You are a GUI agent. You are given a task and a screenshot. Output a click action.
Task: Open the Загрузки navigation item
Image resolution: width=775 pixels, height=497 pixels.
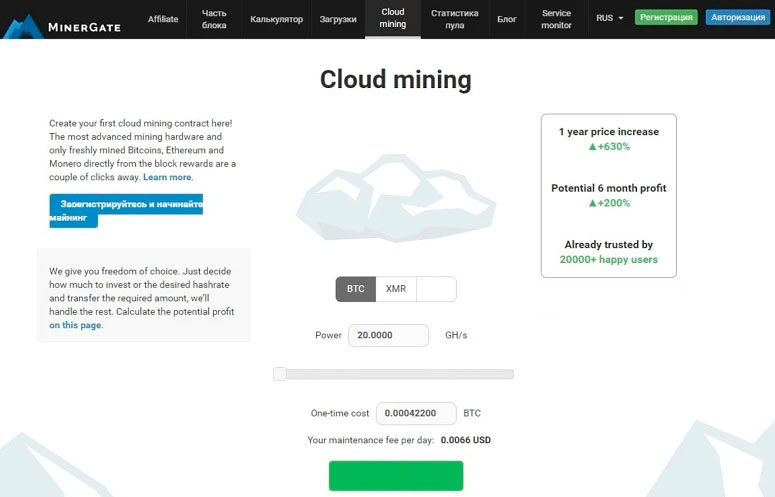338,19
